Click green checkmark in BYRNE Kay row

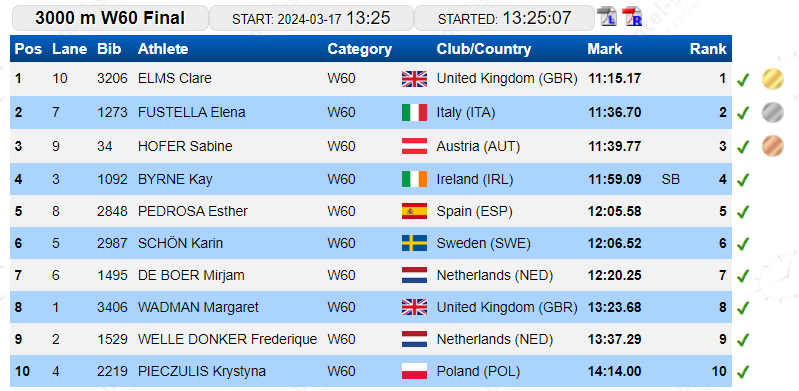point(743,180)
